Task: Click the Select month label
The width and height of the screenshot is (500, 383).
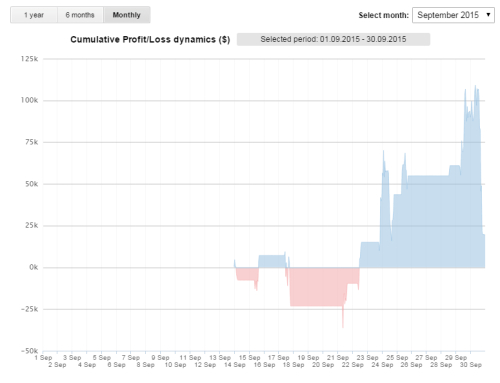Action: point(383,15)
